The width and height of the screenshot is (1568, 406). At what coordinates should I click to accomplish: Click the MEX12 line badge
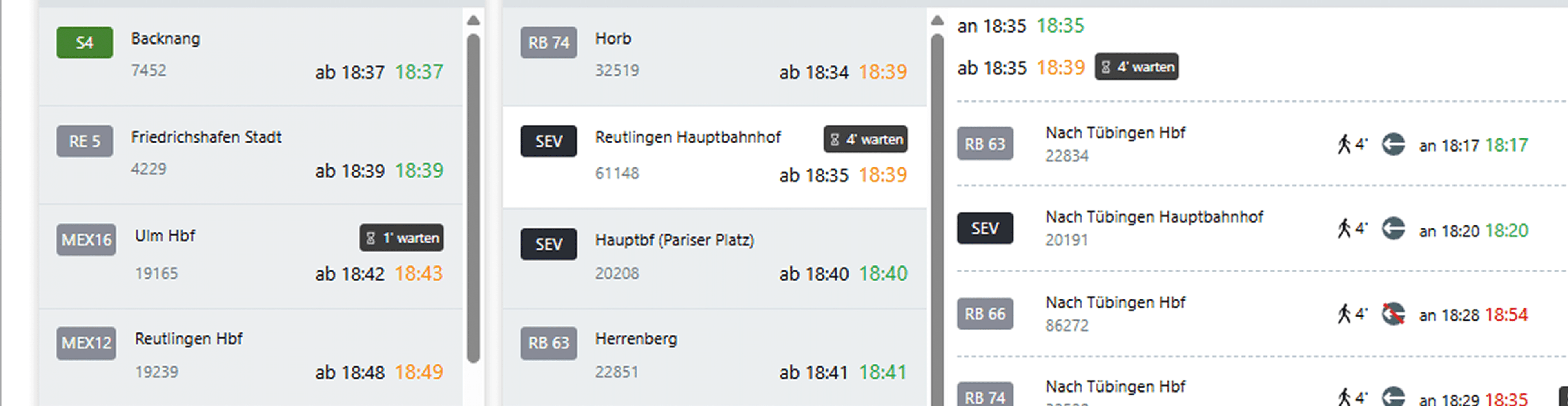[x=87, y=344]
